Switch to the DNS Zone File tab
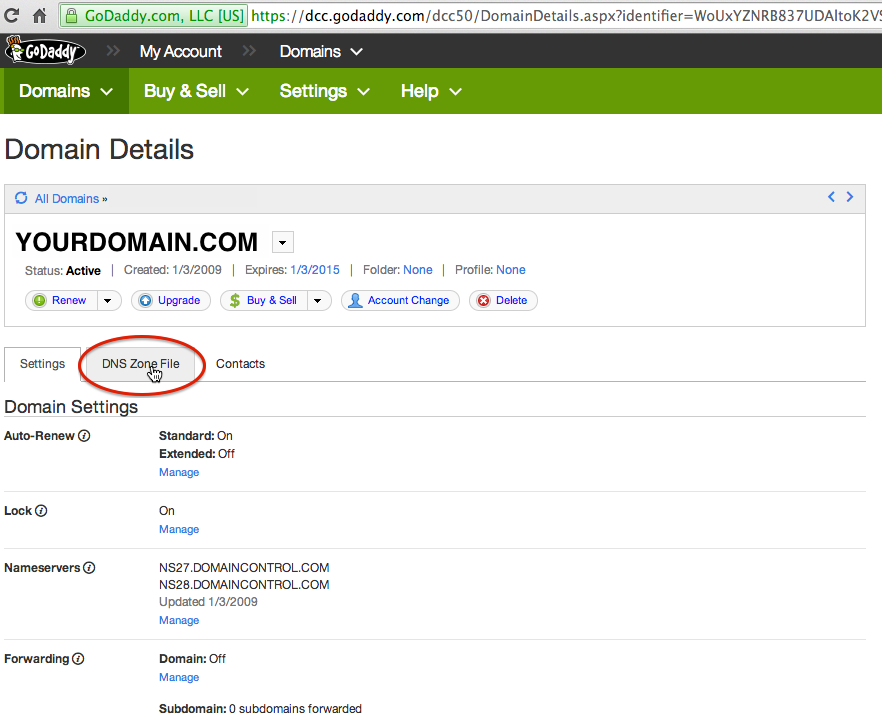 coord(141,364)
